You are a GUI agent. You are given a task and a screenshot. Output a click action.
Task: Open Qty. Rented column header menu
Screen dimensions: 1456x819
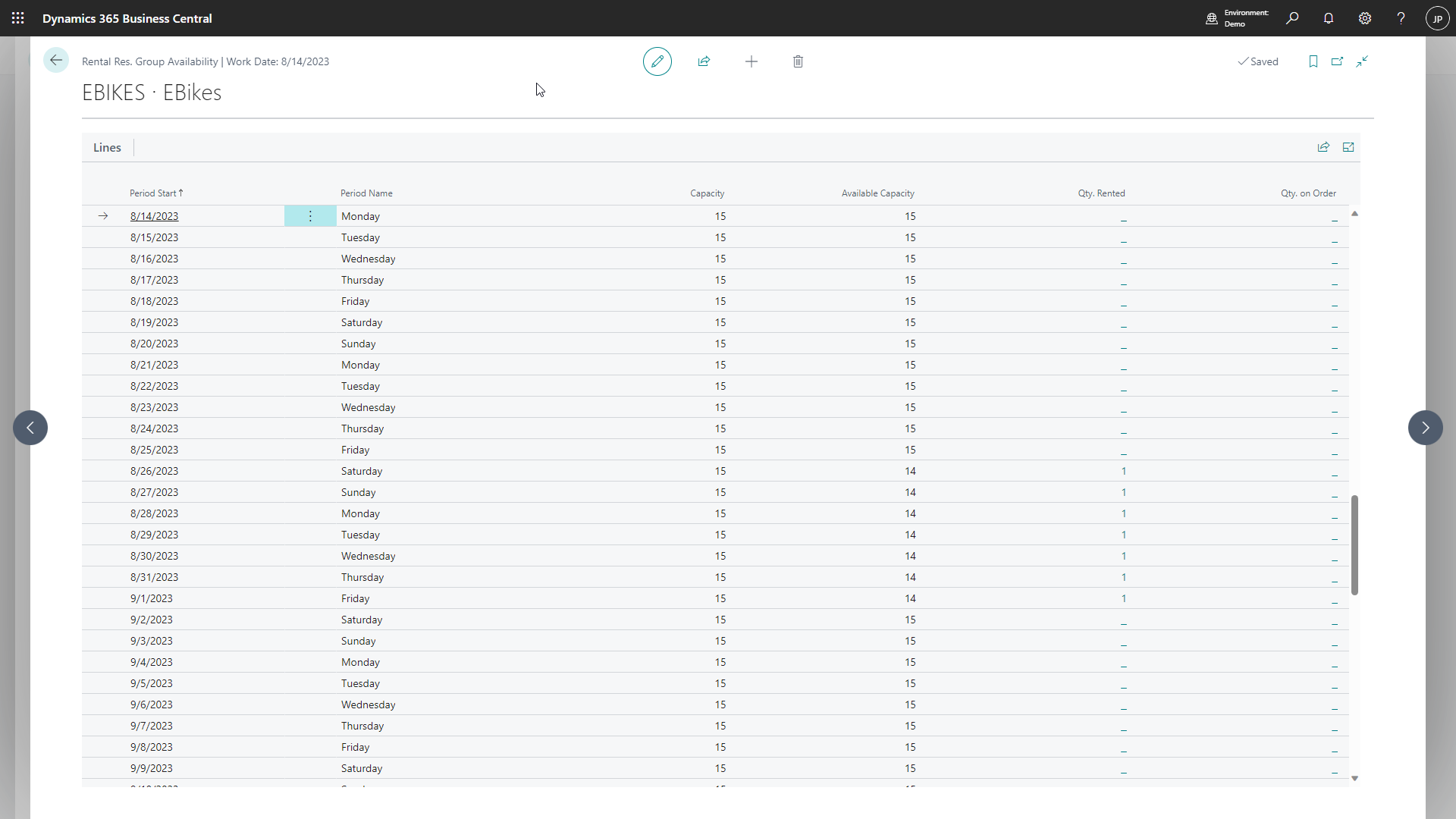click(1101, 193)
